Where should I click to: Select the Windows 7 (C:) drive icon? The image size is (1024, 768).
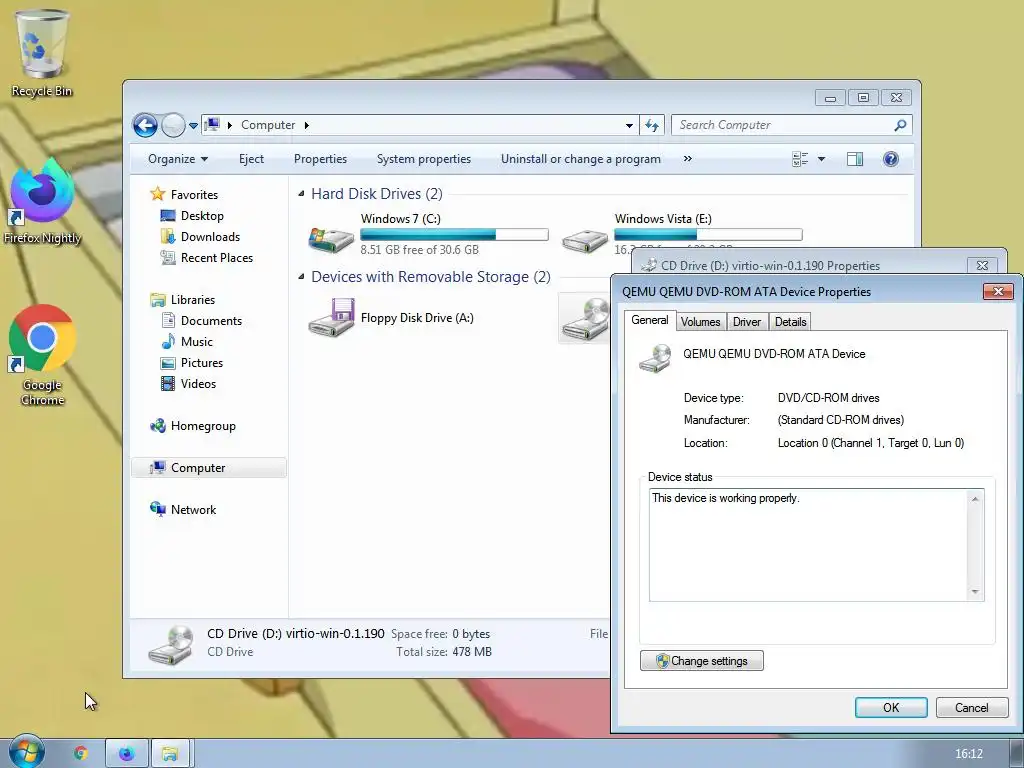pyautogui.click(x=332, y=239)
